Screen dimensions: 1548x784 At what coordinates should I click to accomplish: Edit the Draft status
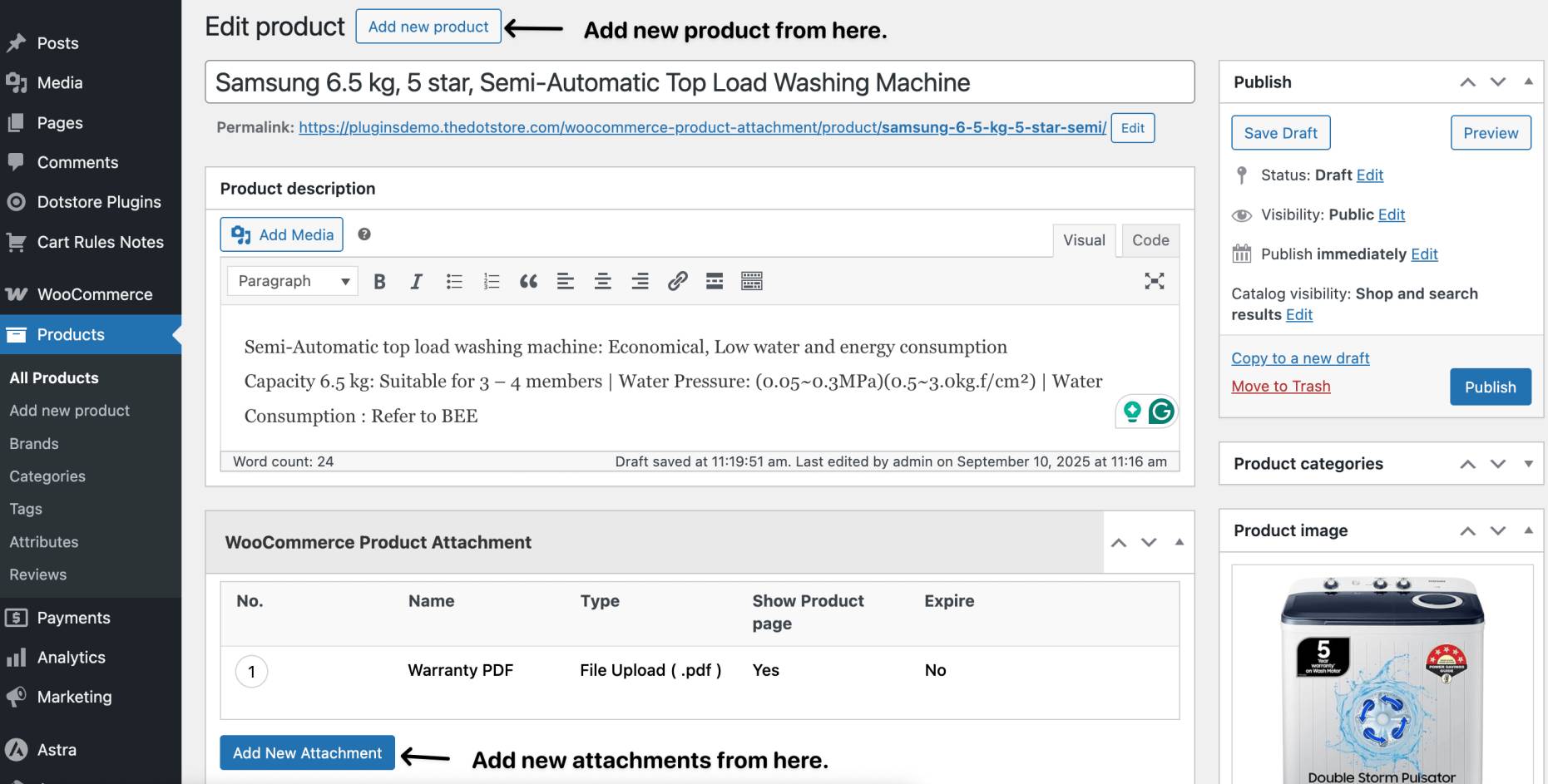click(1369, 175)
